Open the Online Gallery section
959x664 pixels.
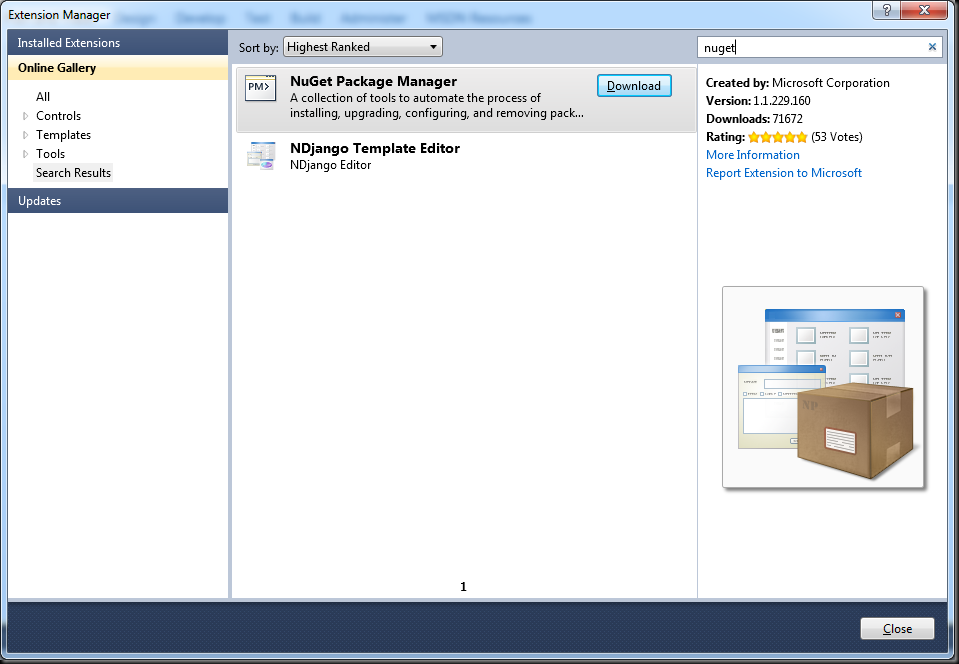(x=118, y=68)
